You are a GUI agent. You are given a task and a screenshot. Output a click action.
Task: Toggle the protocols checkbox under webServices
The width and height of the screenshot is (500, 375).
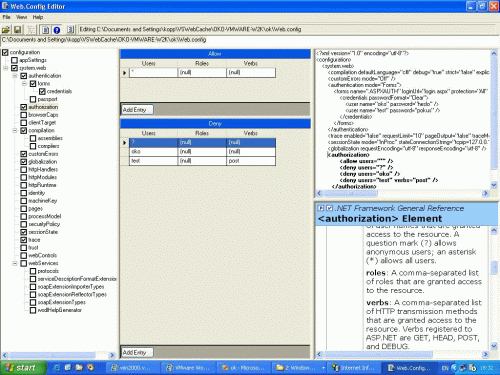[33, 271]
